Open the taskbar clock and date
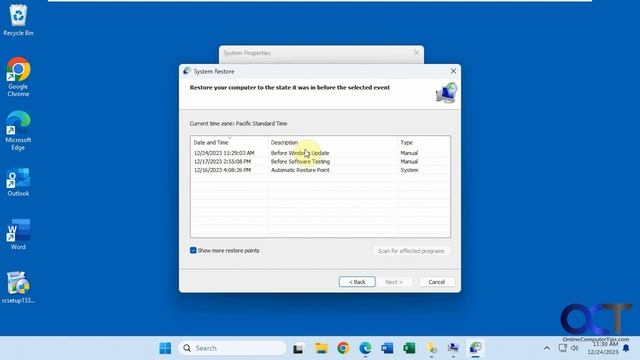Screen dimensions: 640x360 point(603,348)
